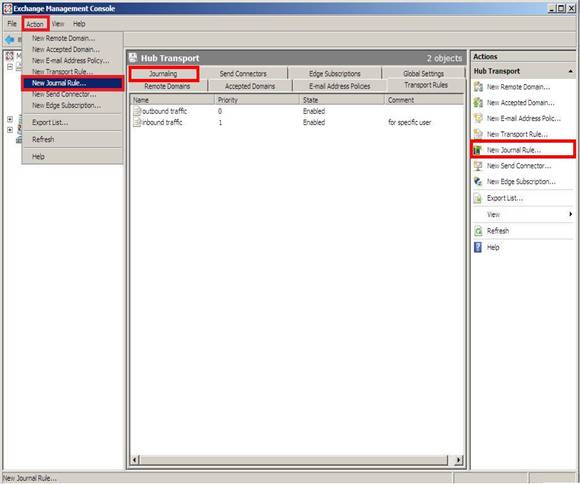The height and width of the screenshot is (484, 580).
Task: Click the horizontal scrollbar left arrow
Action: pyautogui.click(x=135, y=460)
